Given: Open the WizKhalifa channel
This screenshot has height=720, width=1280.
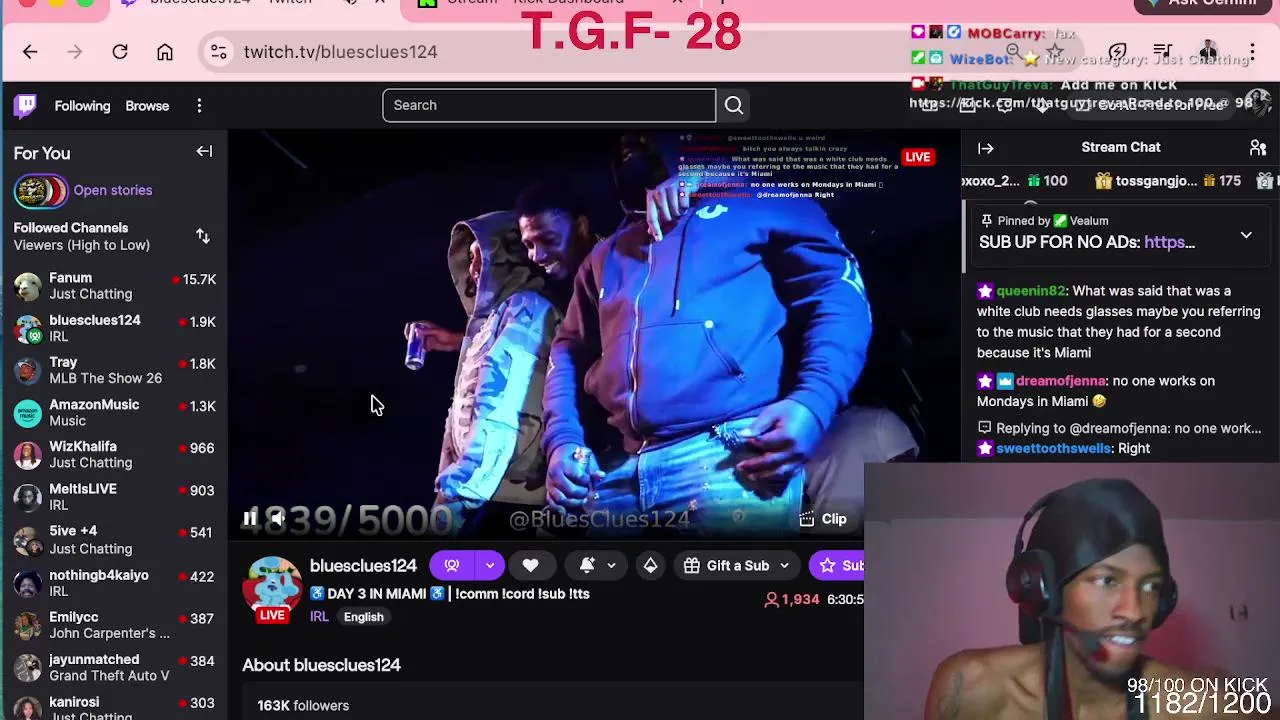Looking at the screenshot, I should (x=114, y=454).
